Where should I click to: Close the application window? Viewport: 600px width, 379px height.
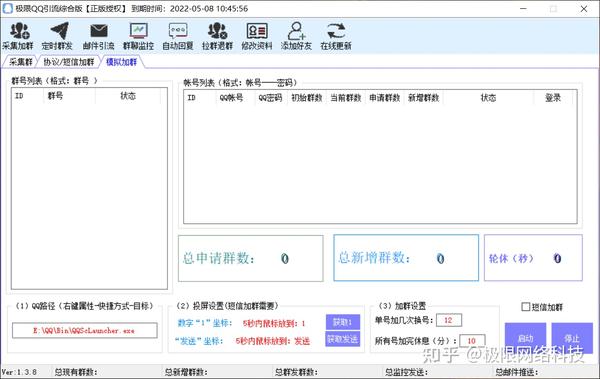[x=584, y=8]
